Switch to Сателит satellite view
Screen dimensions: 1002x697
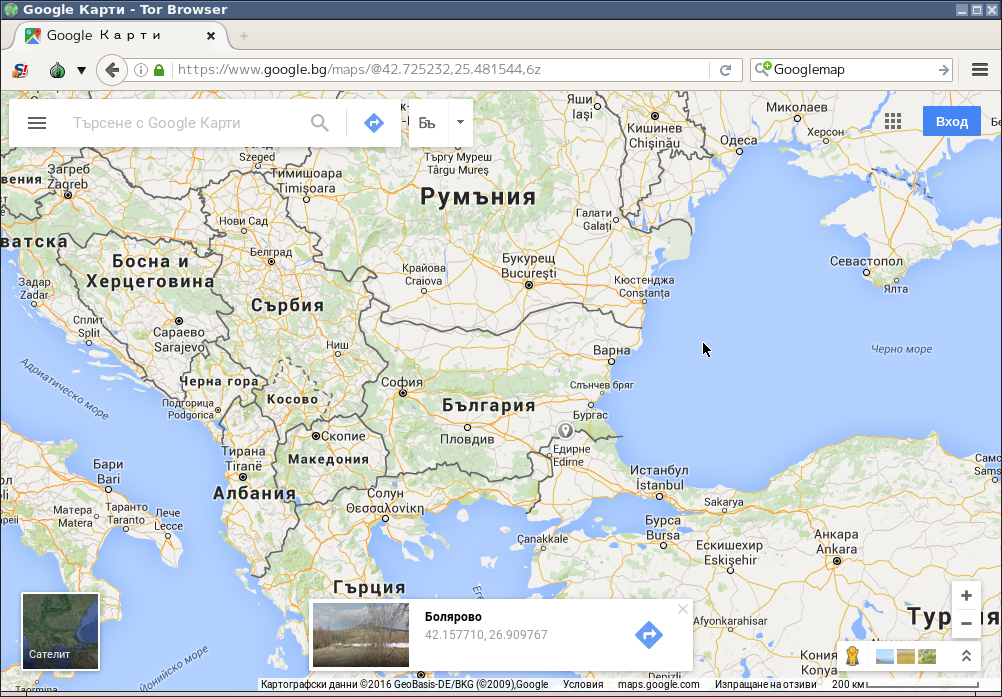click(x=61, y=631)
